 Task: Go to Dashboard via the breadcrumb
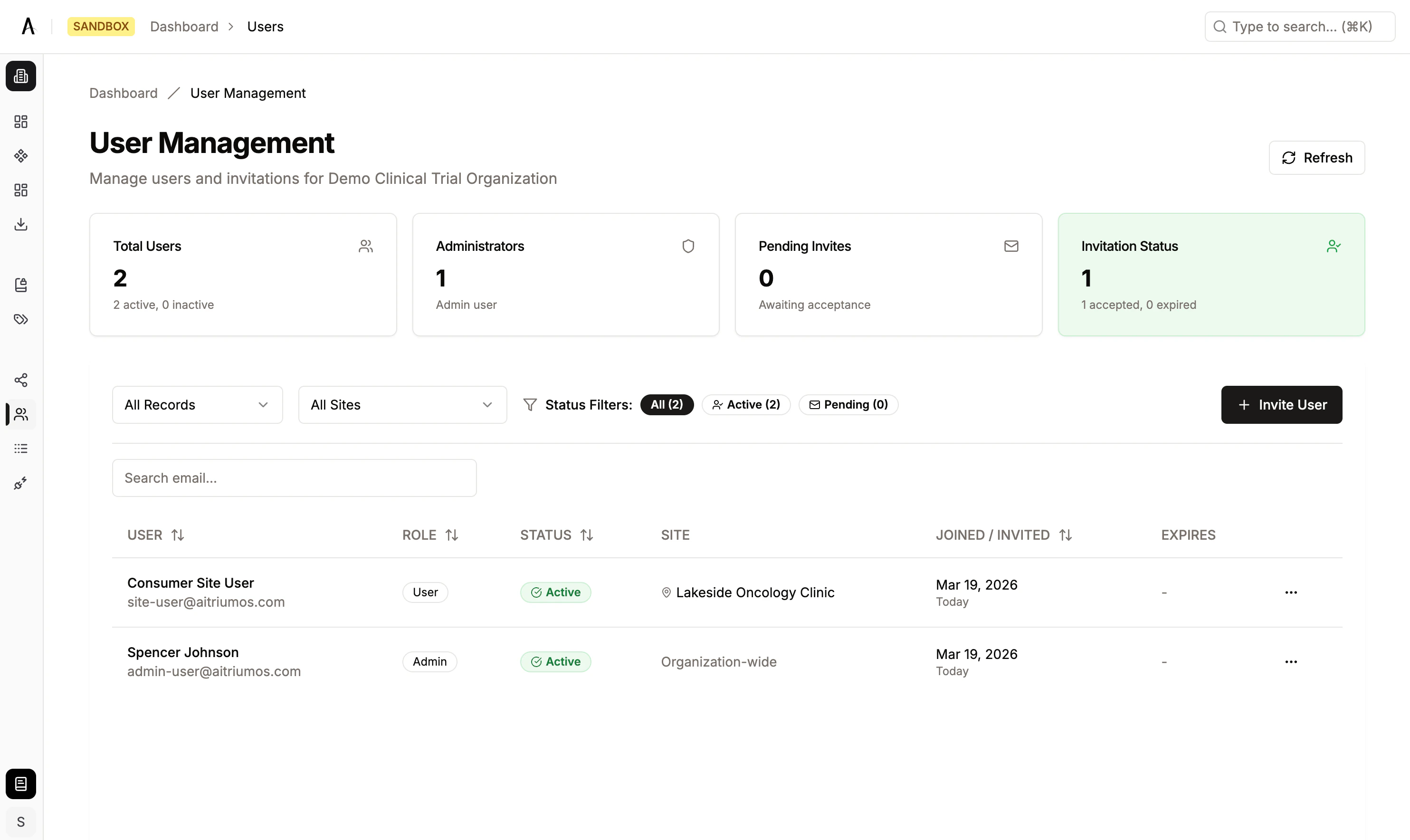point(123,93)
